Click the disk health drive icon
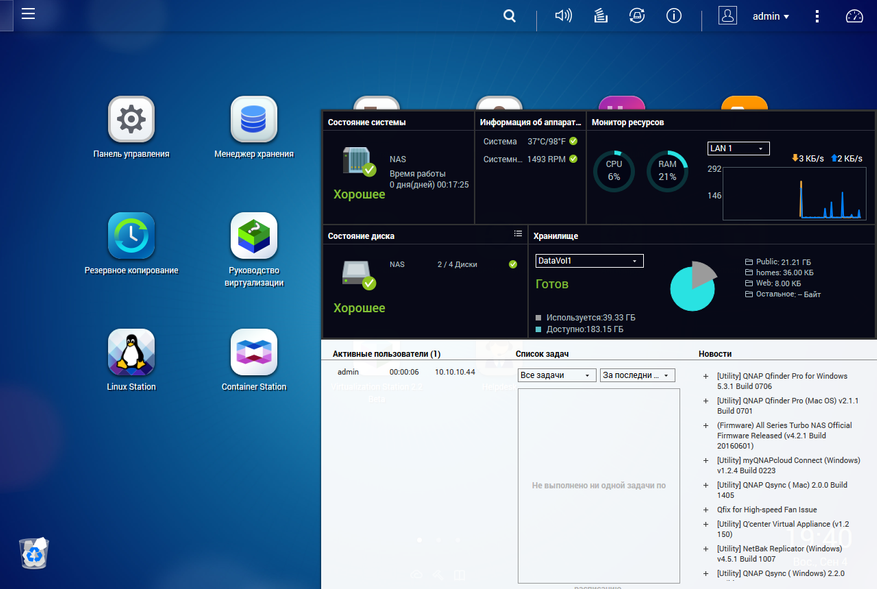 point(359,275)
